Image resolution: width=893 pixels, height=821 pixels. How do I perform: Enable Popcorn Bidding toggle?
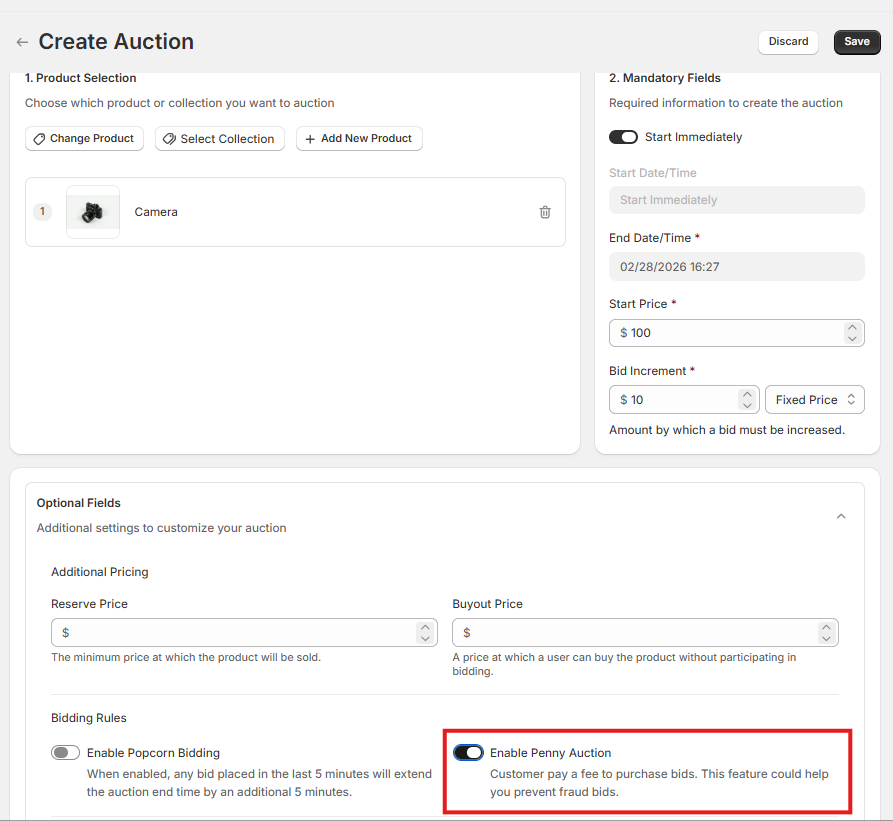coord(66,753)
